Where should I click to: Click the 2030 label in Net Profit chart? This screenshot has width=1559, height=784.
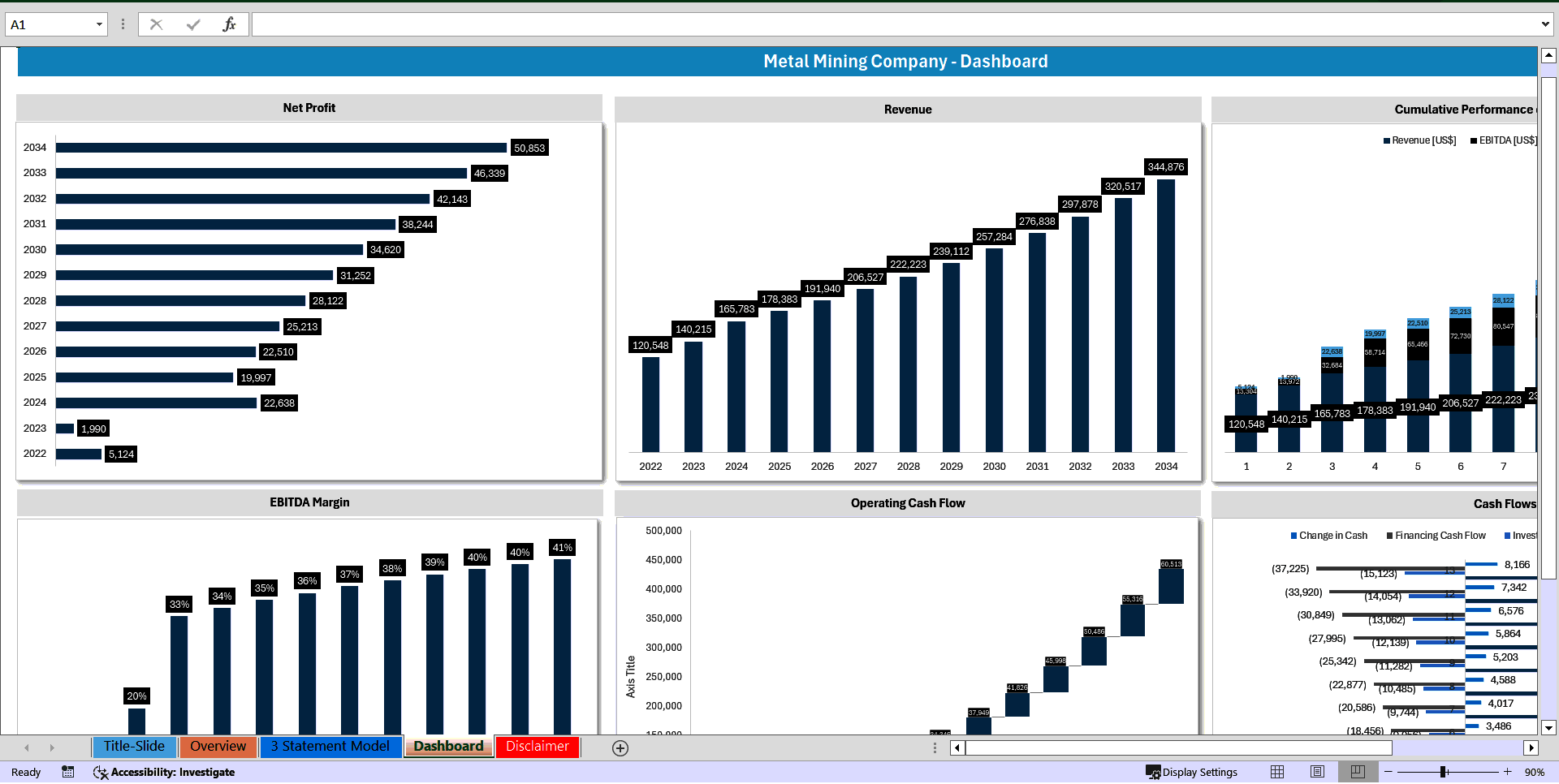tap(35, 250)
